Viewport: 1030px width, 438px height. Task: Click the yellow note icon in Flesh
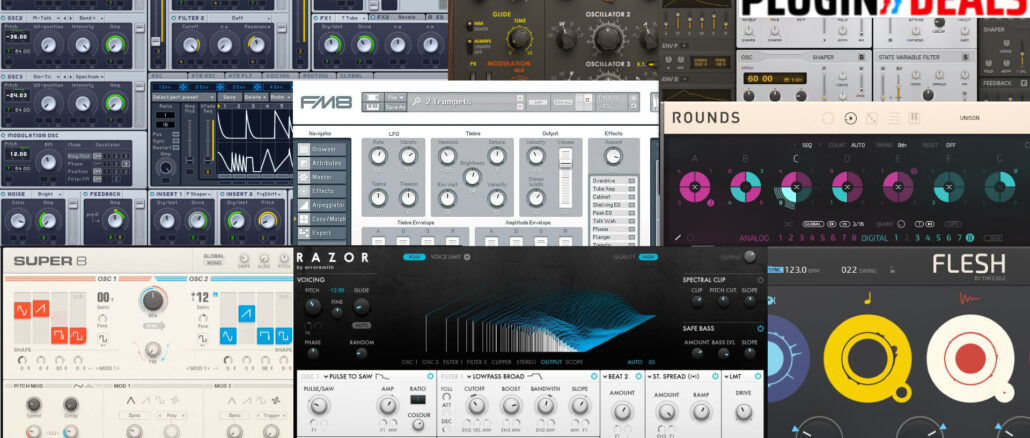[867, 299]
